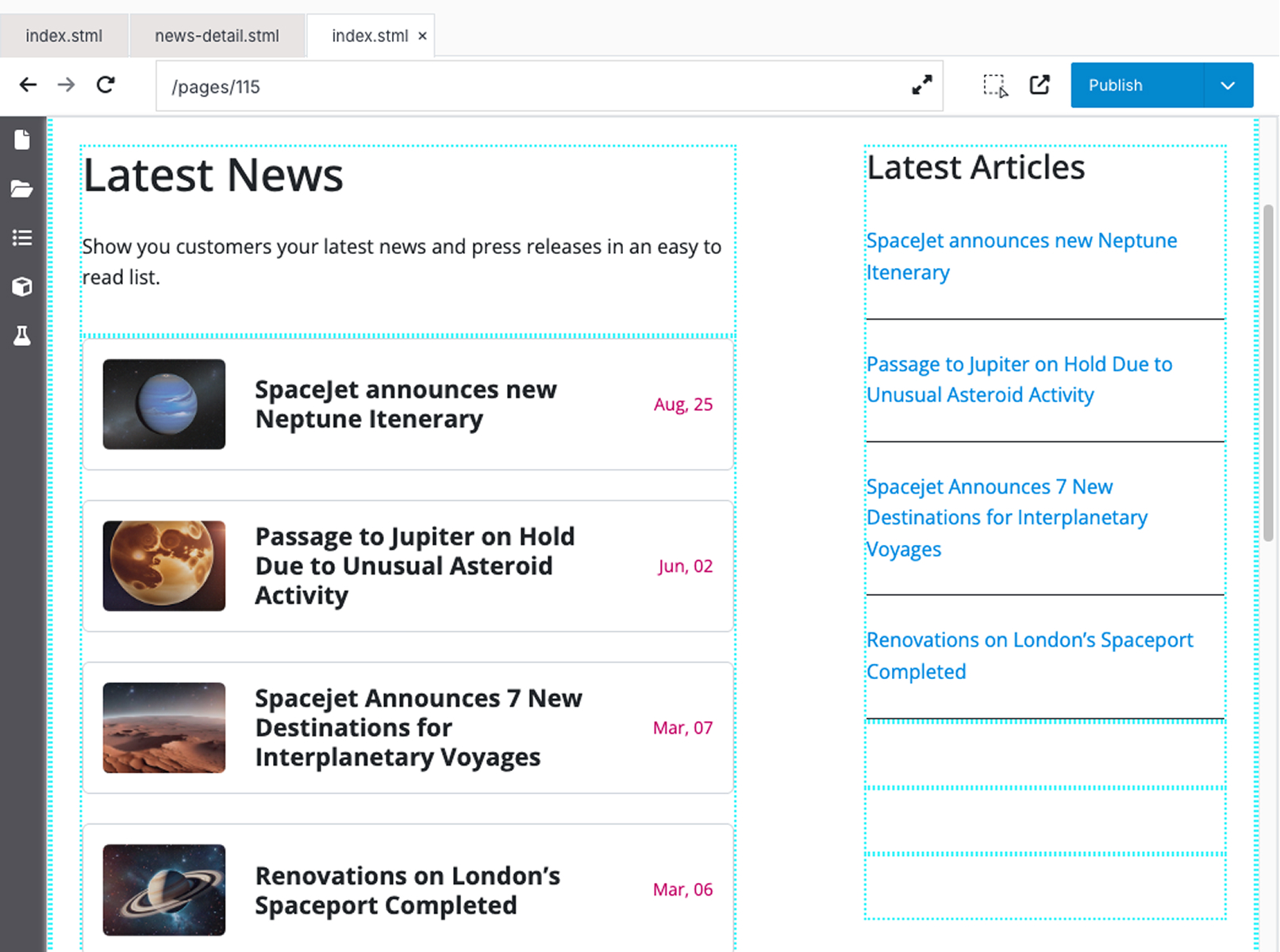
Task: Open SpaceJet announces new Neptune Itenerary sidebar link
Action: pos(1021,256)
